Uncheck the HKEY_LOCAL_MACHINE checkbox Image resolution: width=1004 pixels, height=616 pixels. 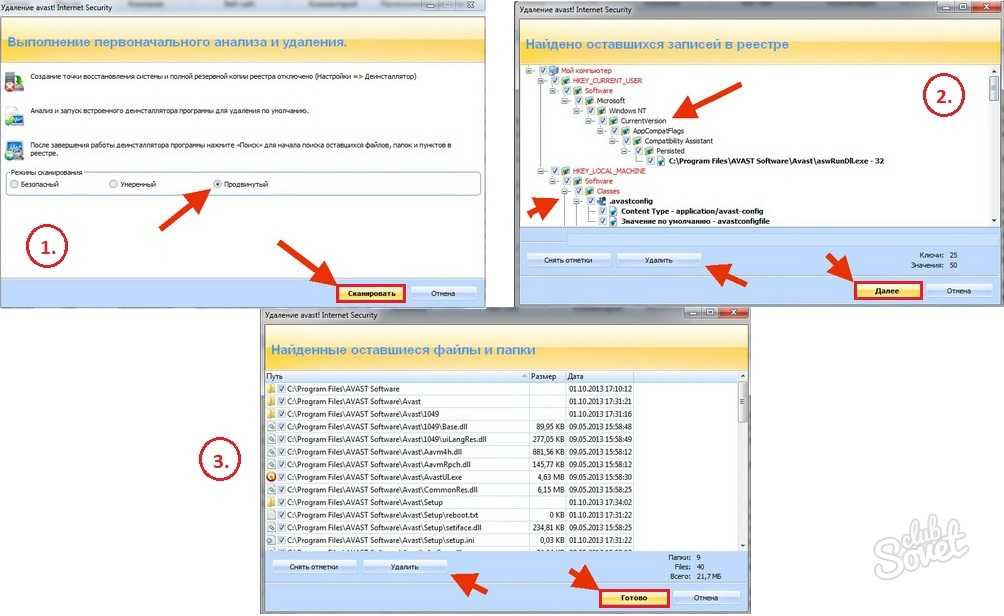click(553, 171)
